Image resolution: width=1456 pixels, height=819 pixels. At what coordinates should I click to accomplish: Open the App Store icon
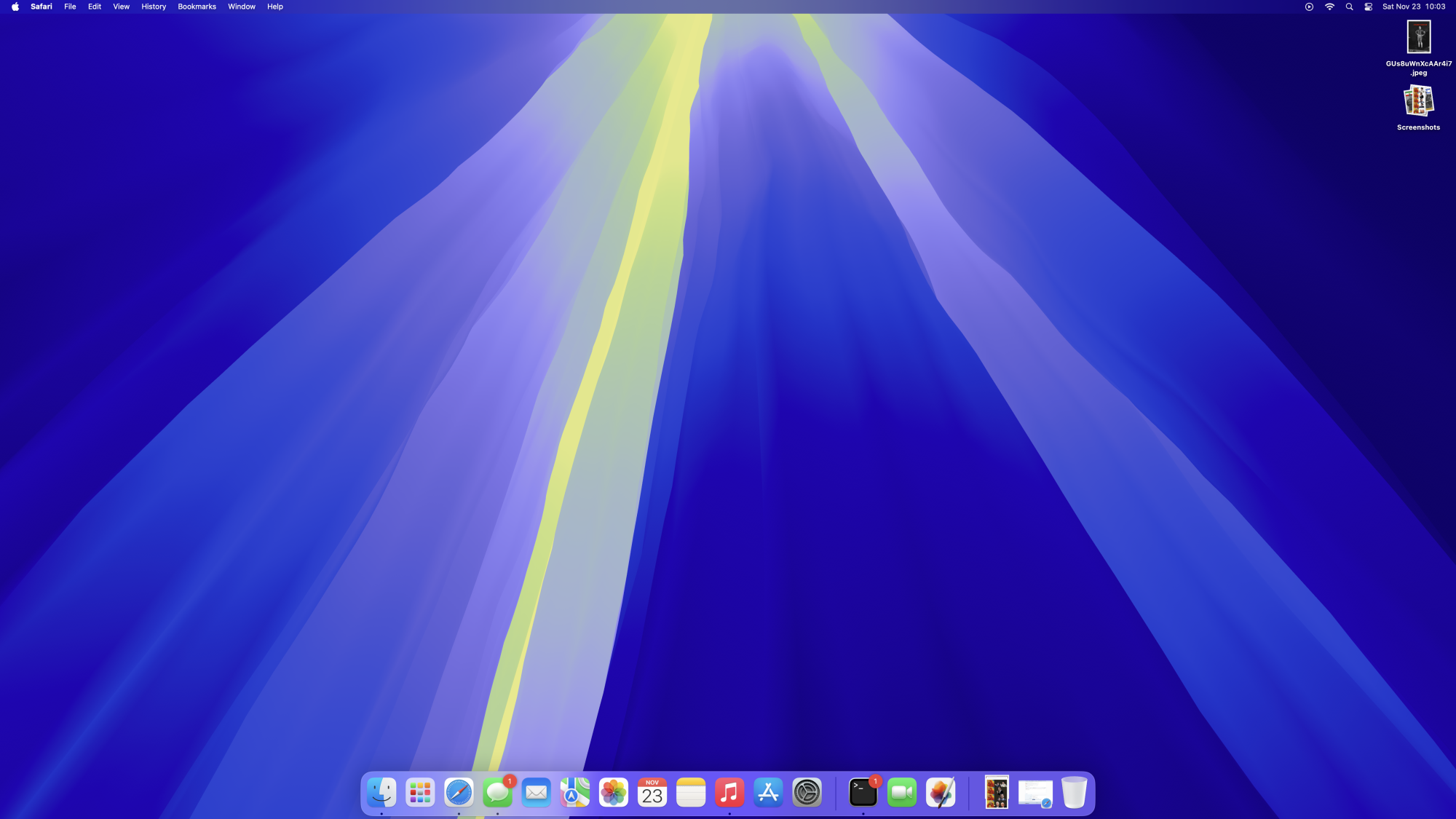pos(768,793)
